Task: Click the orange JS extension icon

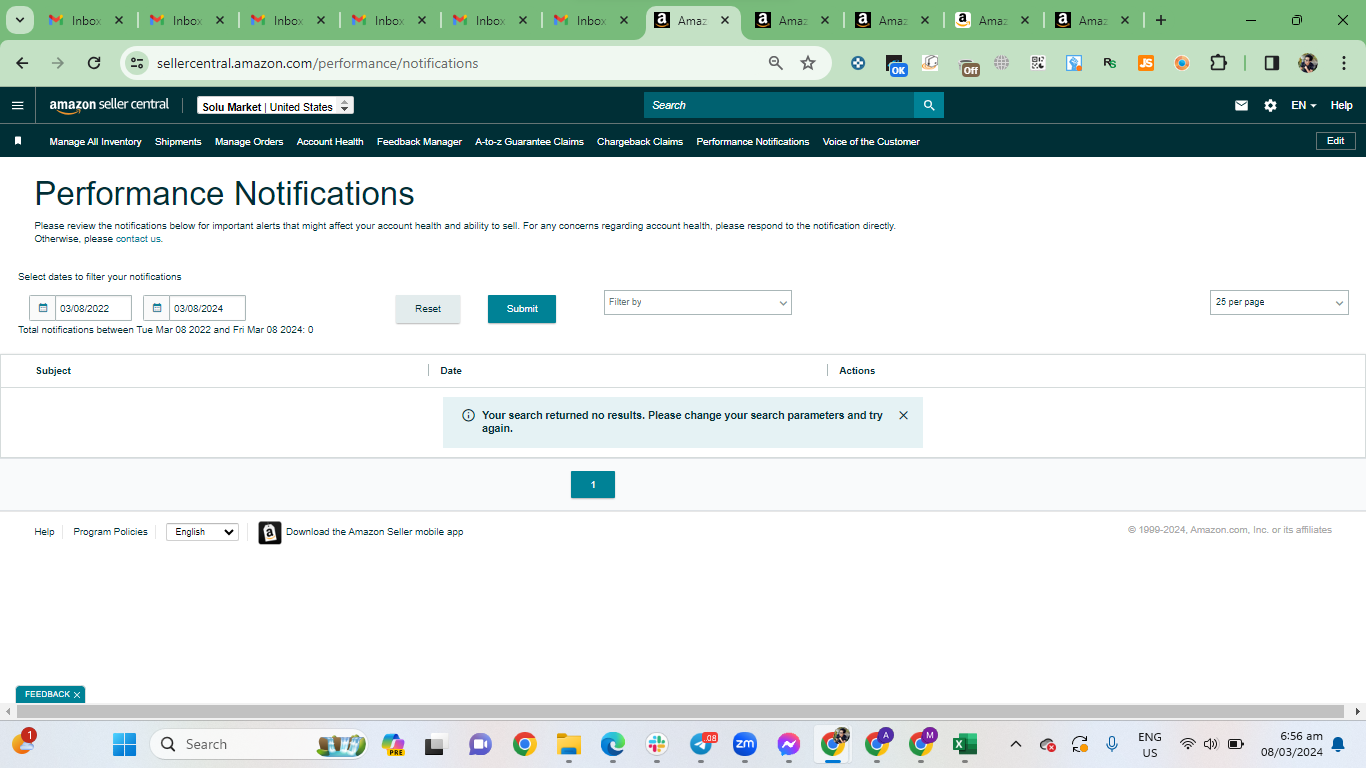Action: (x=1146, y=63)
